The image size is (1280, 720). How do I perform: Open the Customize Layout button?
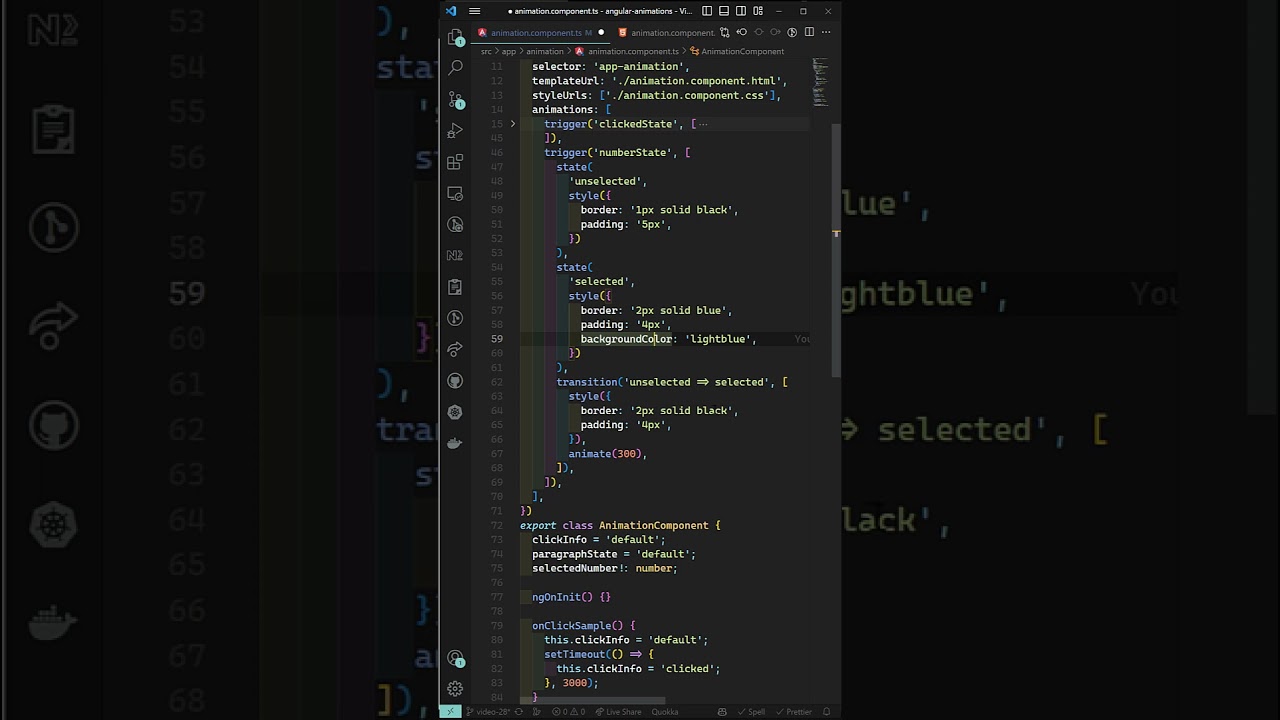click(x=758, y=11)
